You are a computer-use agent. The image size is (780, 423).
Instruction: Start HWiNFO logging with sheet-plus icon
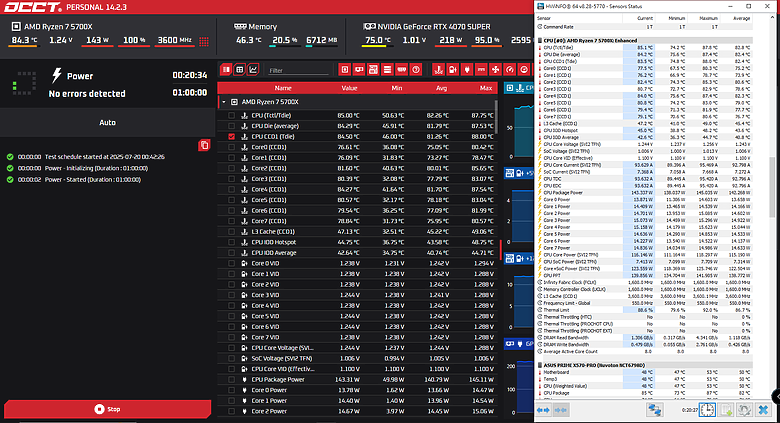click(x=727, y=410)
